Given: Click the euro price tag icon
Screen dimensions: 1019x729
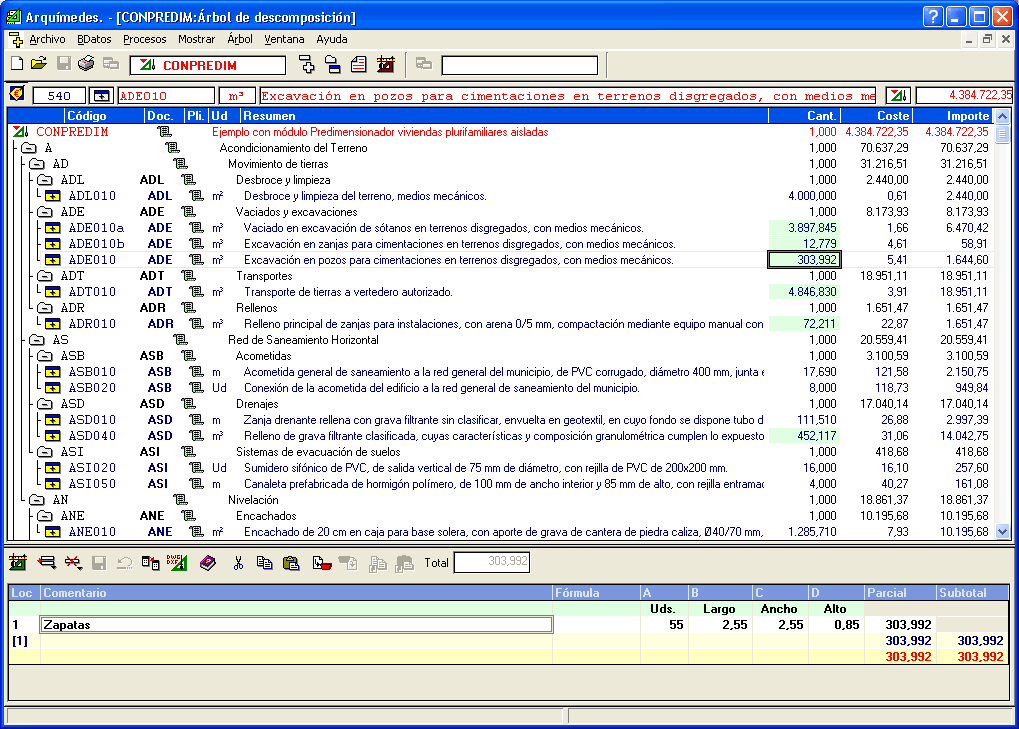Looking at the screenshot, I should tap(17, 95).
